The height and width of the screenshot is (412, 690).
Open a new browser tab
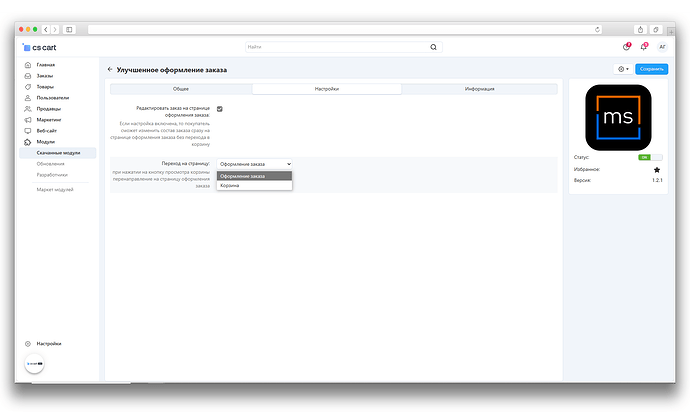pos(671,32)
